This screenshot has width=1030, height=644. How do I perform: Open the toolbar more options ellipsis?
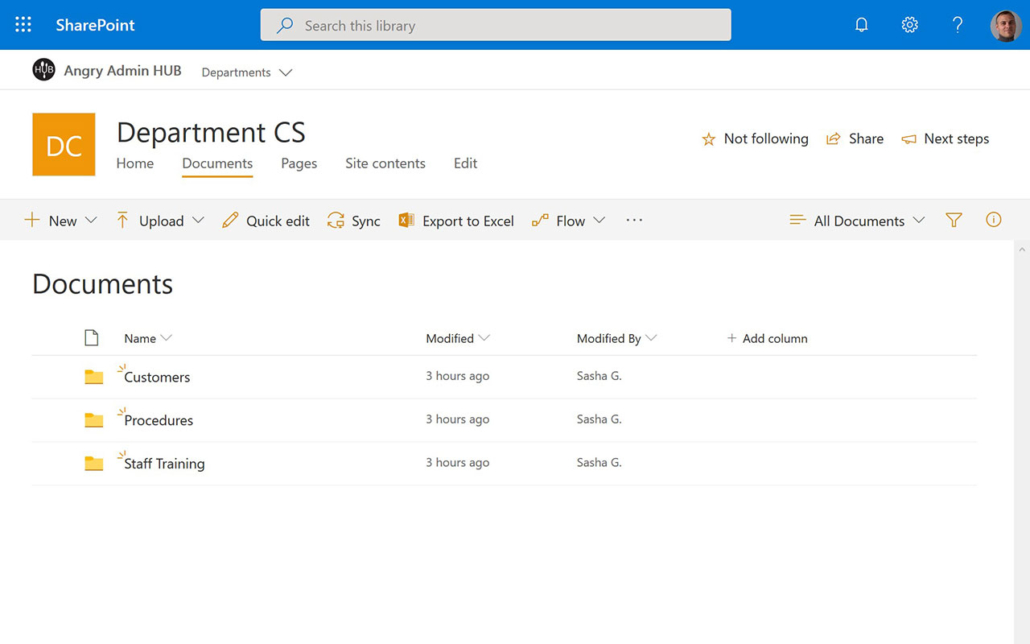click(635, 220)
